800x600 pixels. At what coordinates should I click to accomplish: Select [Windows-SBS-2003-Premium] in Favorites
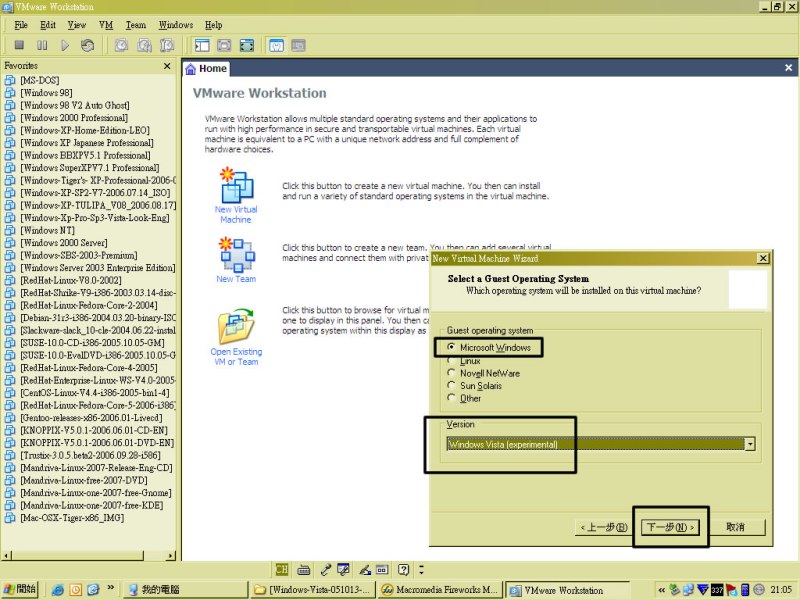click(79, 256)
